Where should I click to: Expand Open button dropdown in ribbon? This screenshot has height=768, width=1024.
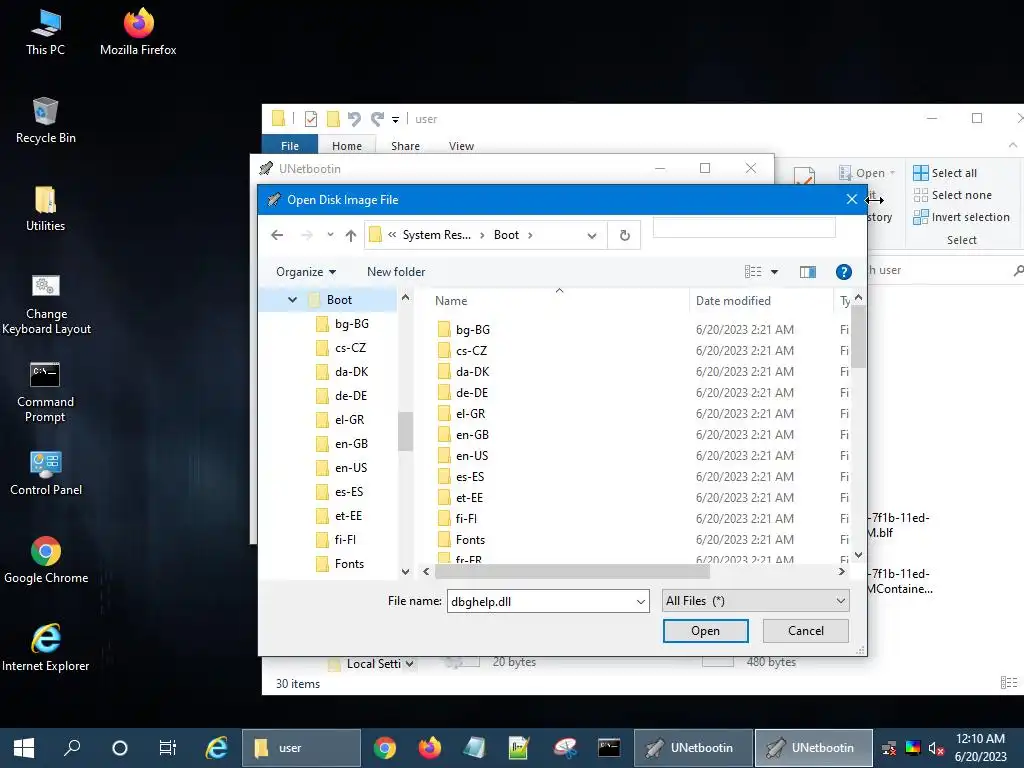892,173
